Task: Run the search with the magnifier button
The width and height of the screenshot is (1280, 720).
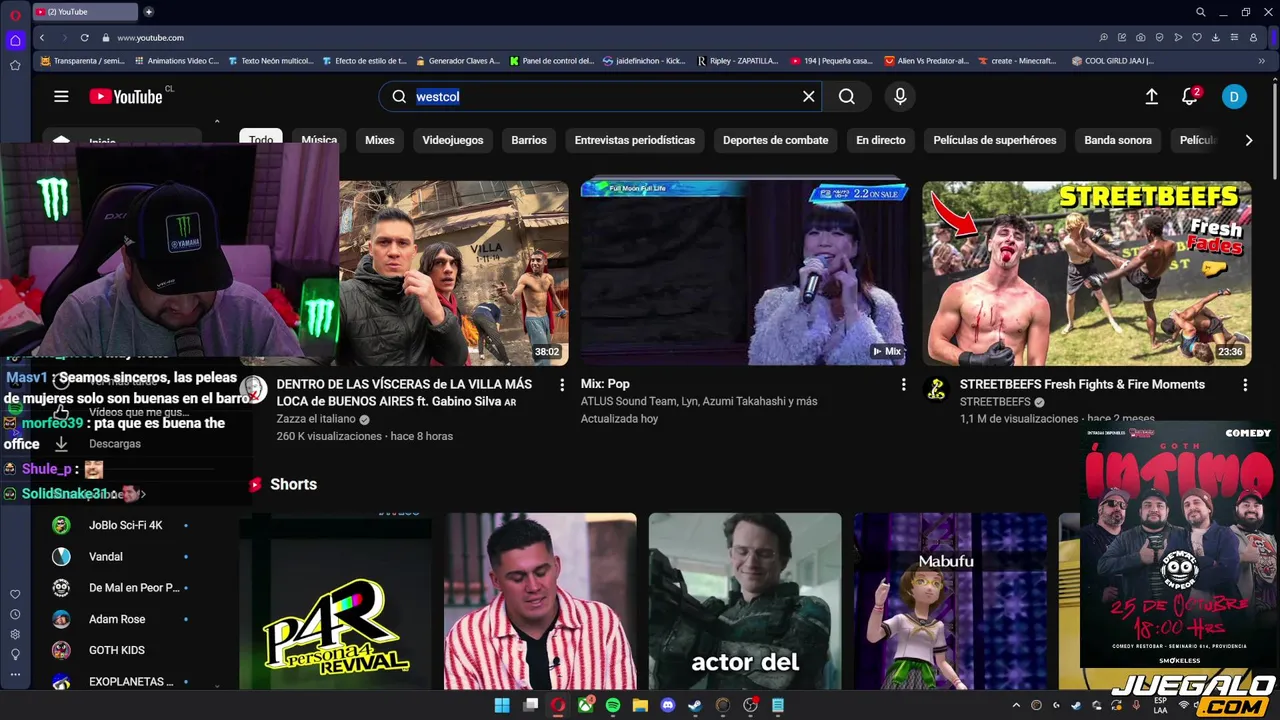Action: click(x=847, y=97)
